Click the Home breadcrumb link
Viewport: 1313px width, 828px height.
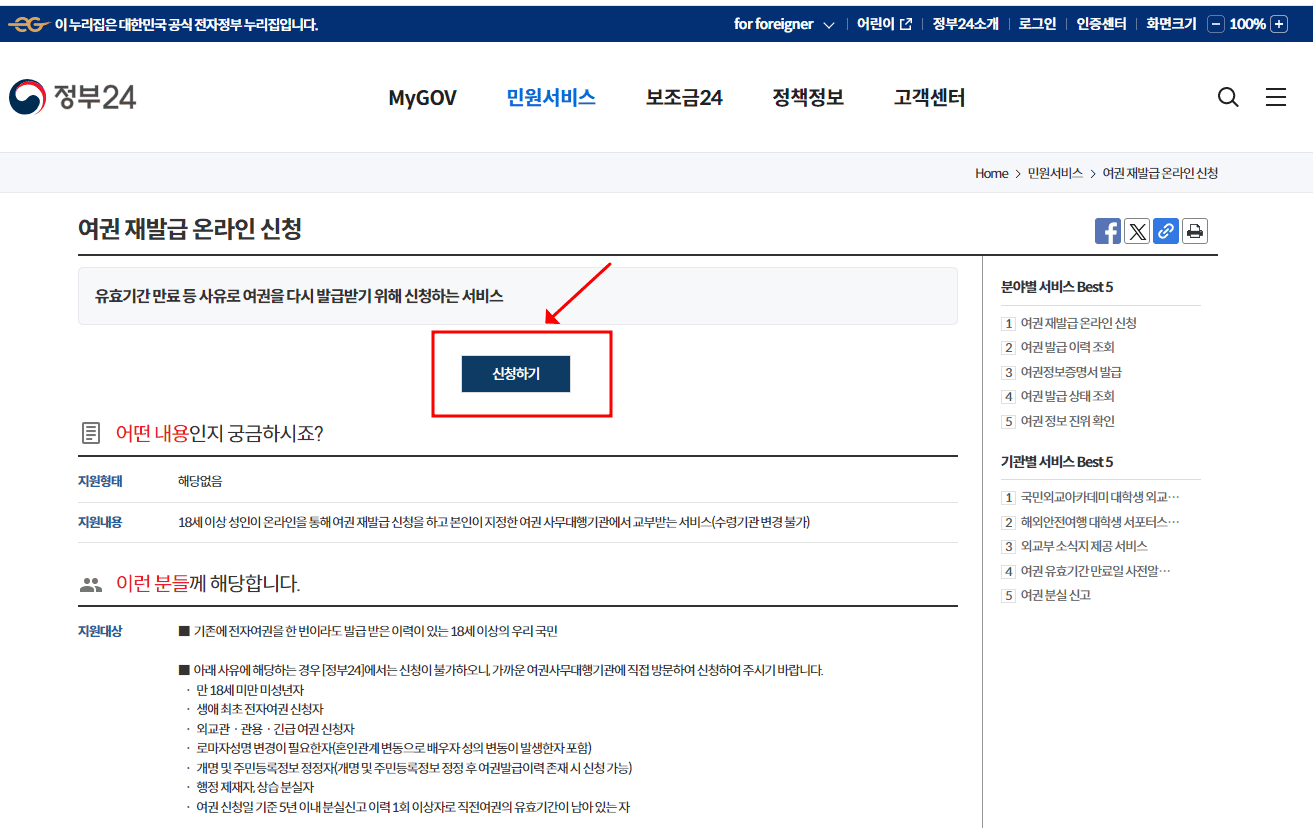point(991,173)
